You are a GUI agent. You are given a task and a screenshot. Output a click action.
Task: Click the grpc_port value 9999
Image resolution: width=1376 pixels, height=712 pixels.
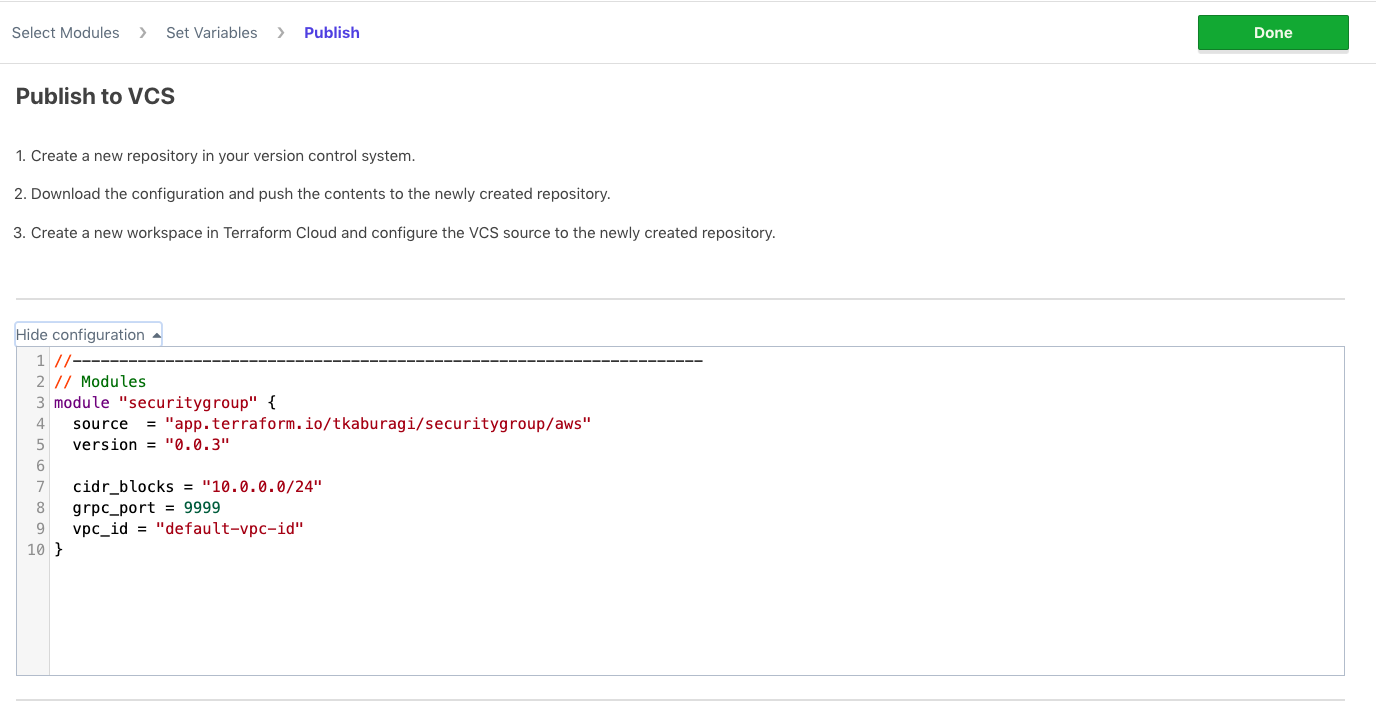(202, 508)
